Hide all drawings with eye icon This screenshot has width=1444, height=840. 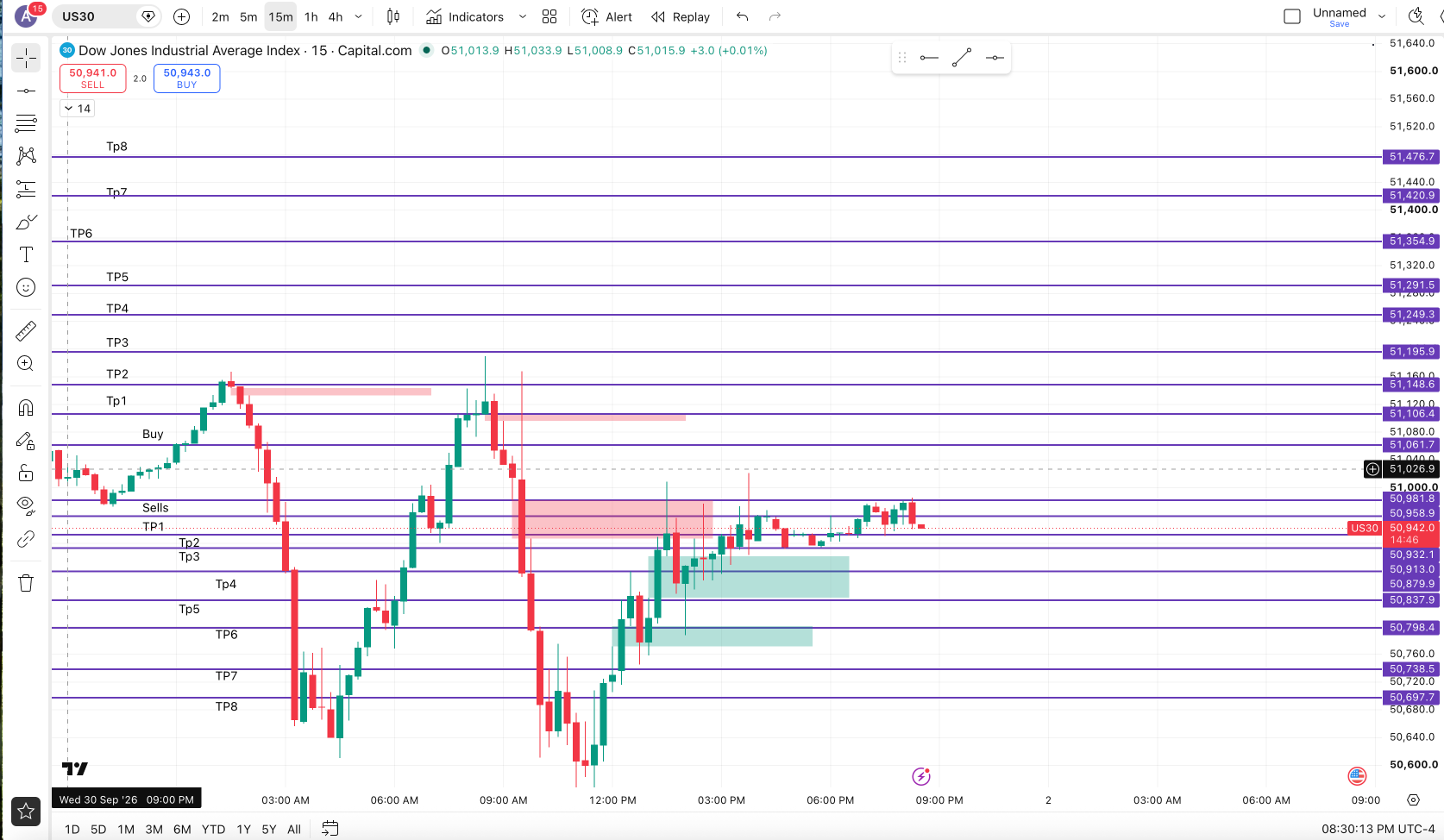pyautogui.click(x=26, y=505)
